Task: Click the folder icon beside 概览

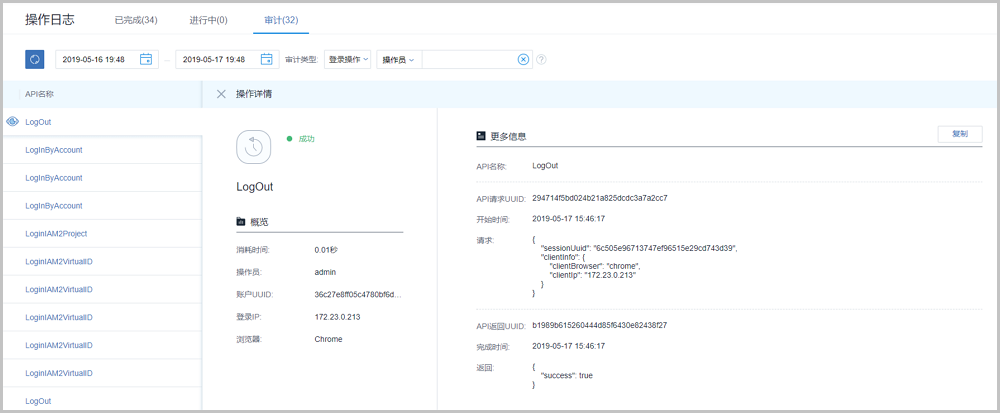Action: pos(240,221)
